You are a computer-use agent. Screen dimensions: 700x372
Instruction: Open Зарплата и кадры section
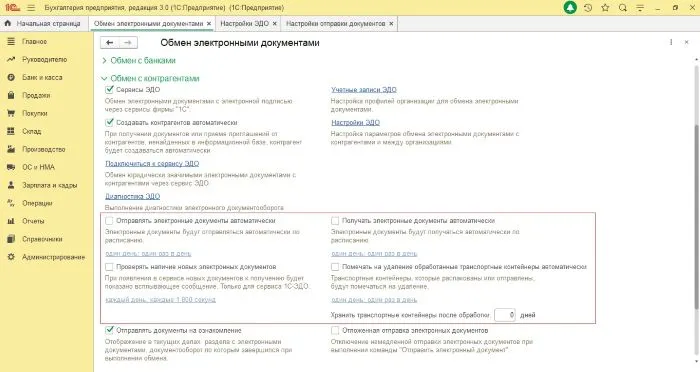[49, 185]
